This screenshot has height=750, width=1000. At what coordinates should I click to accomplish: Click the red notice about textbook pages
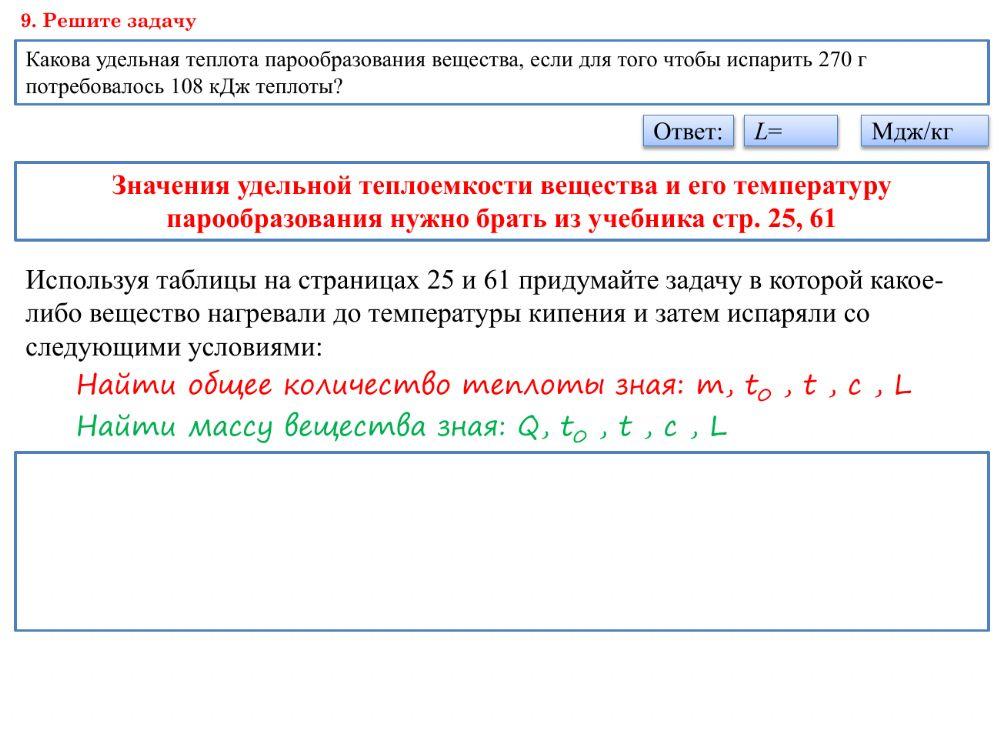(x=501, y=202)
